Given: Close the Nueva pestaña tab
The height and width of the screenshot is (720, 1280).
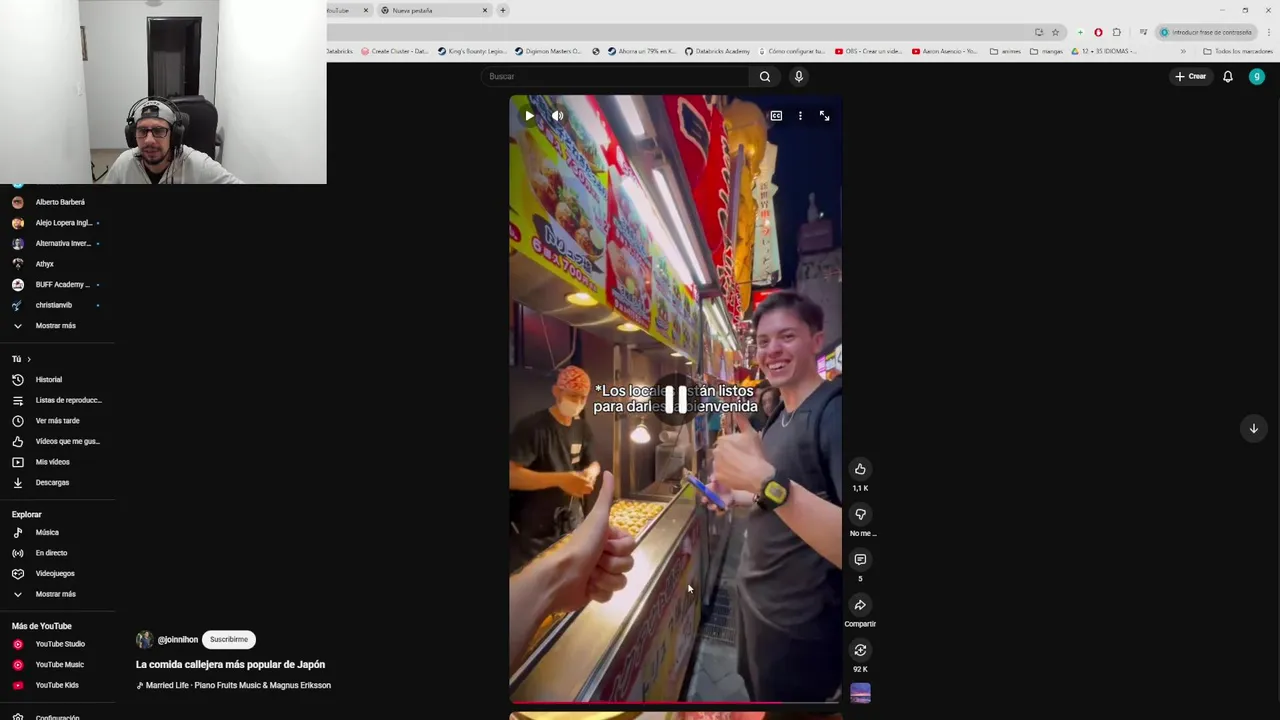Looking at the screenshot, I should (485, 10).
